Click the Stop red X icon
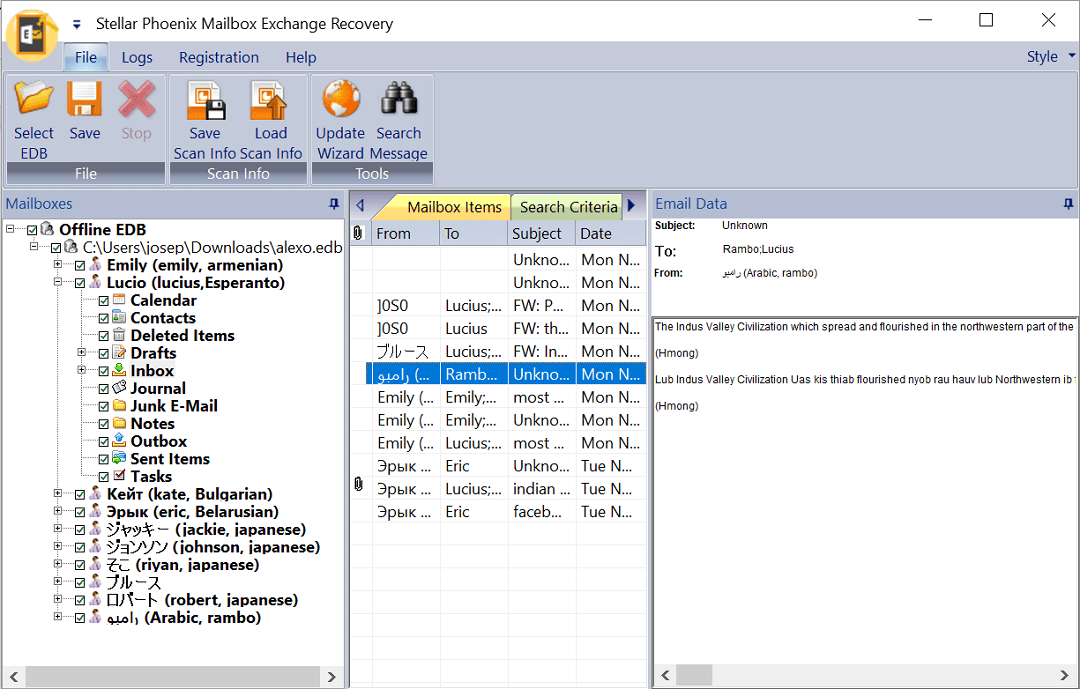 tap(136, 98)
